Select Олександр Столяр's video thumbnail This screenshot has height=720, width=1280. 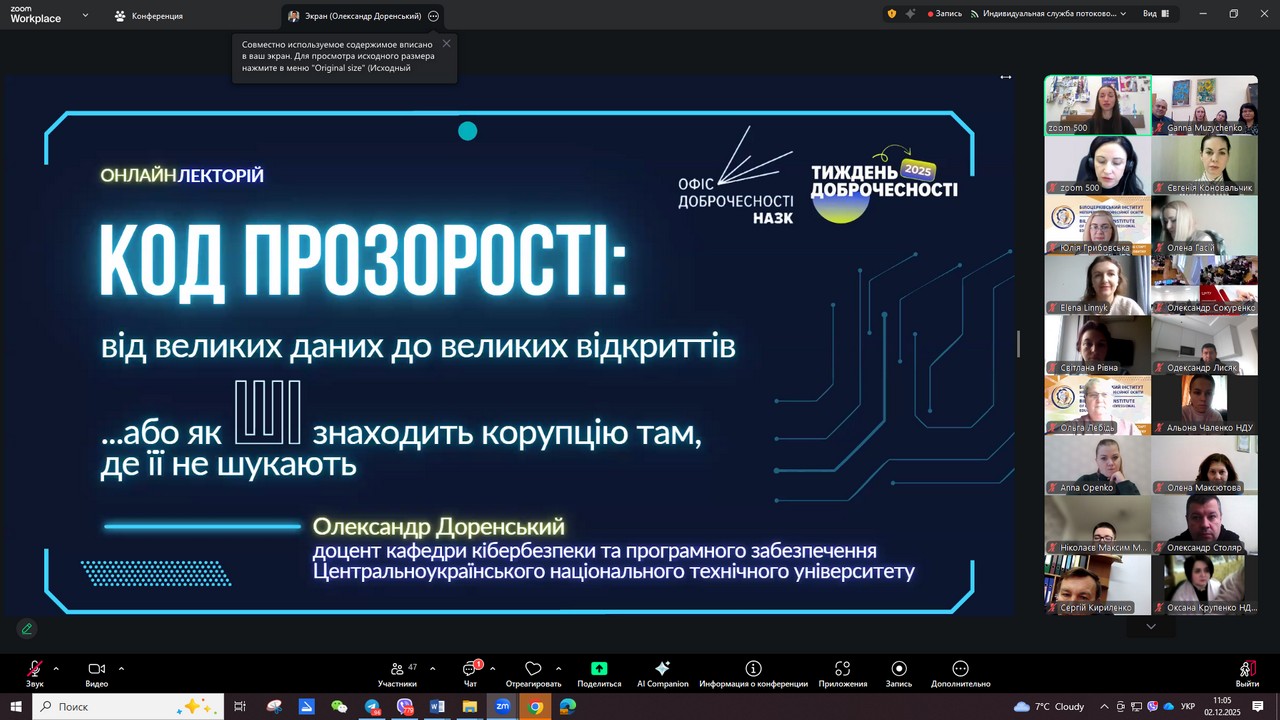coord(1204,524)
